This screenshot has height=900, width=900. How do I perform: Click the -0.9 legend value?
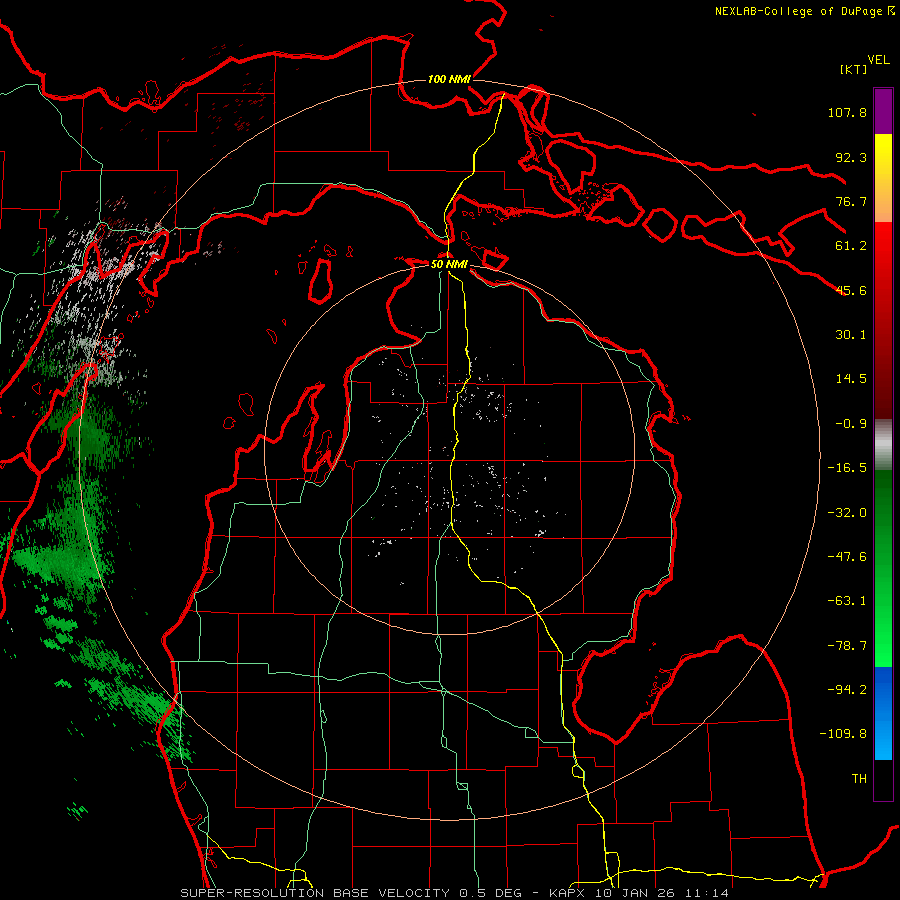[x=851, y=424]
